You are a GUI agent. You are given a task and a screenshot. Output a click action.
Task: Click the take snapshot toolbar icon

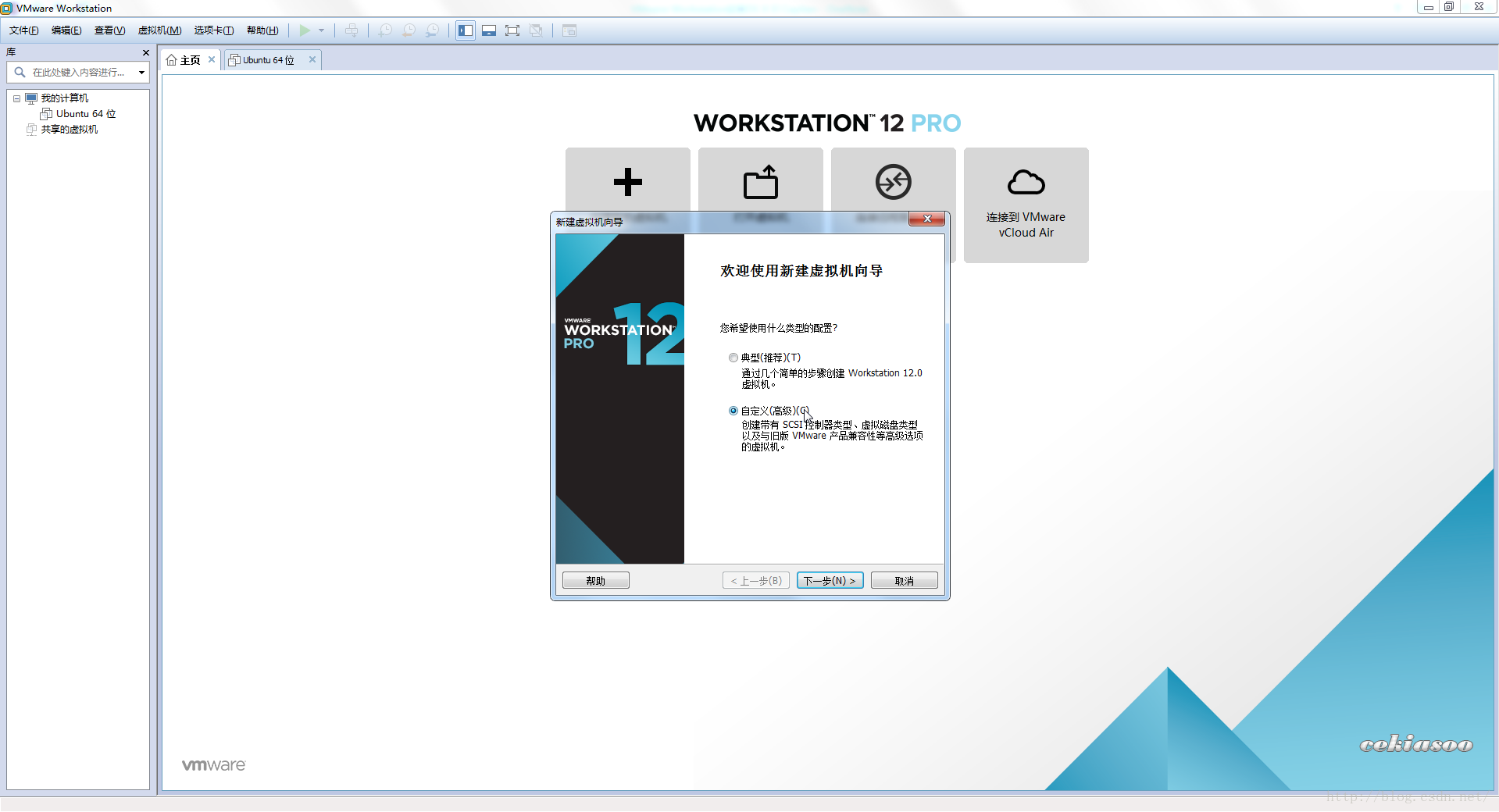click(x=385, y=30)
